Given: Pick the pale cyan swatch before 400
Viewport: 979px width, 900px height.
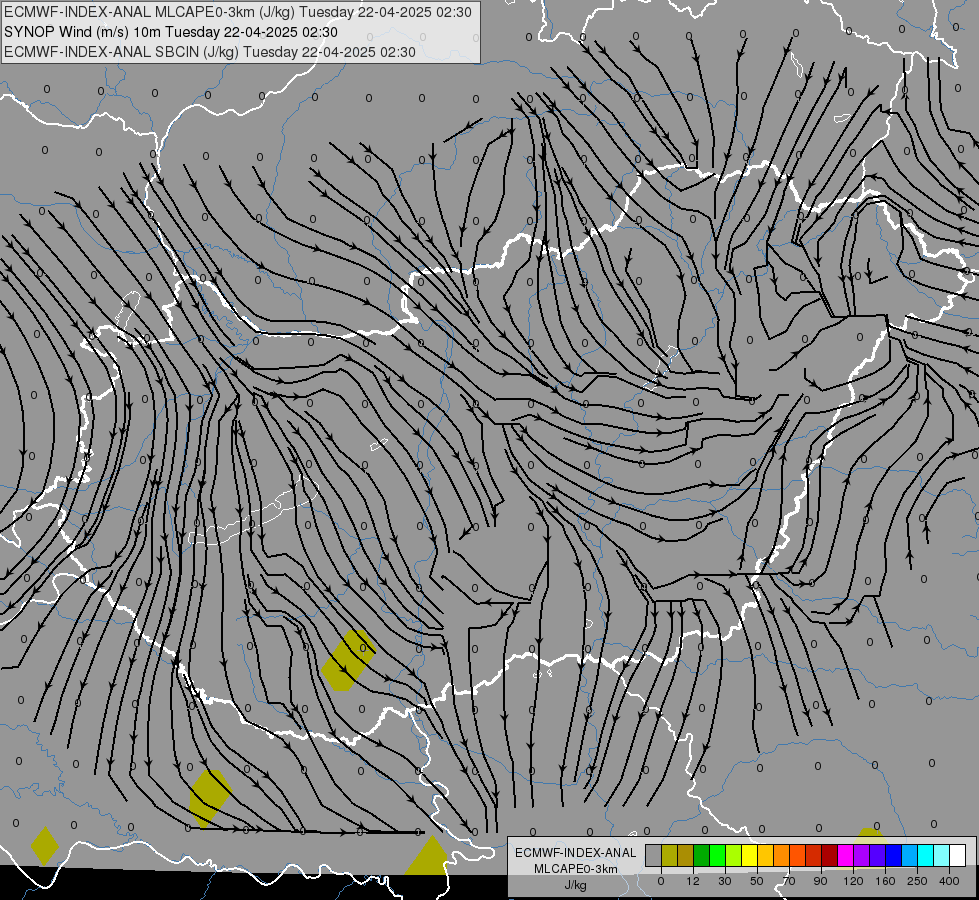Looking at the screenshot, I should [x=942, y=855].
